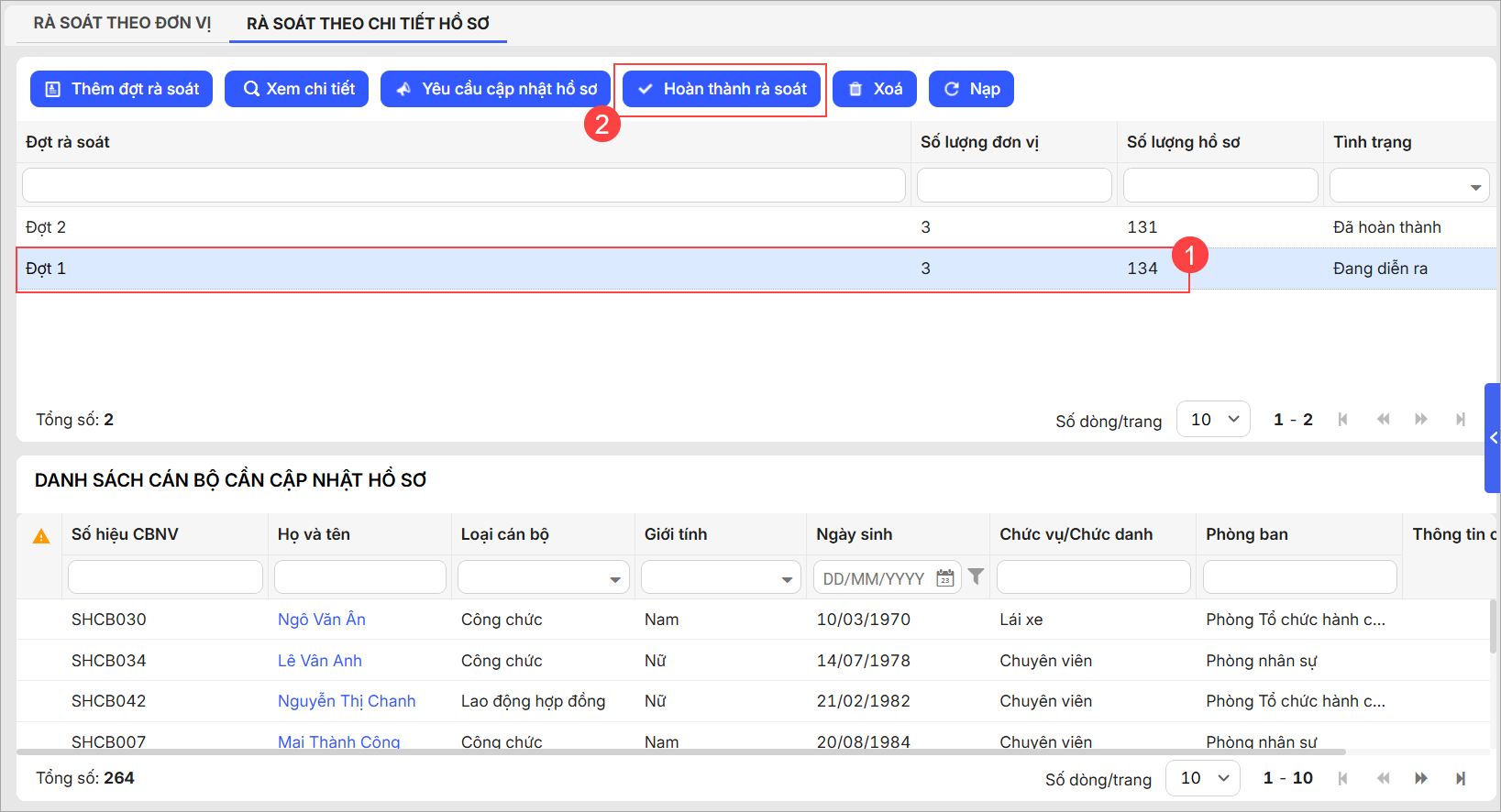Click Thêm đợt rà soát button
The width and height of the screenshot is (1501, 812).
pos(122,89)
